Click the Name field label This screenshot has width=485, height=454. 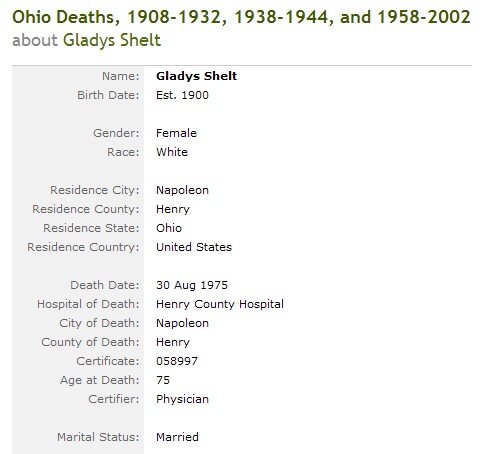tap(121, 76)
